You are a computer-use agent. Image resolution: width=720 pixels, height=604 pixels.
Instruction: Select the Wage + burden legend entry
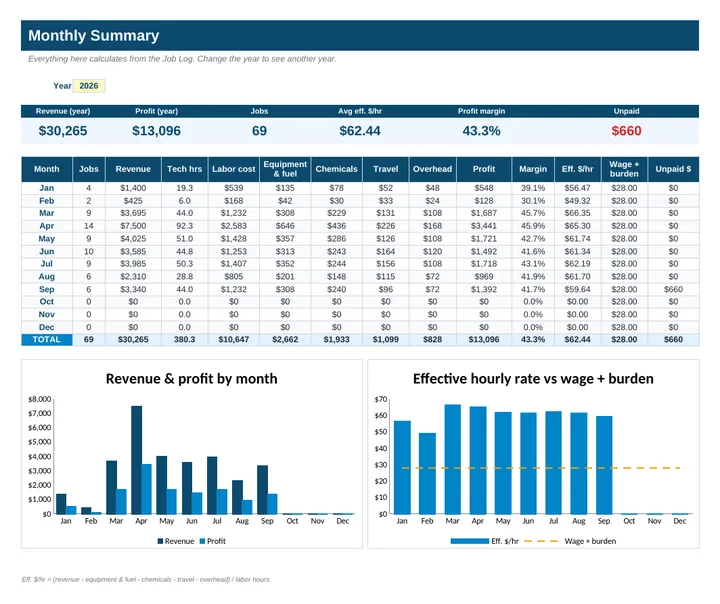(x=570, y=541)
